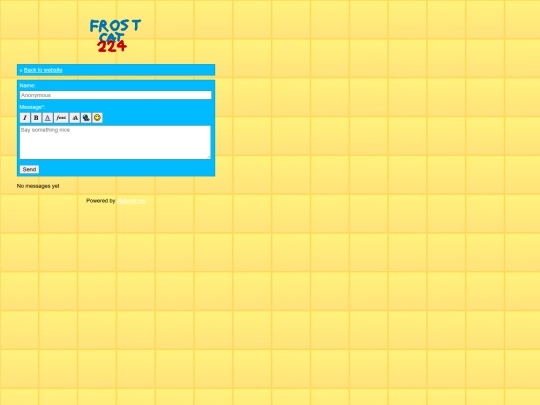Image resolution: width=540 pixels, height=405 pixels.
Task: Click the Frost Cat 224 logo
Action: tap(115, 35)
